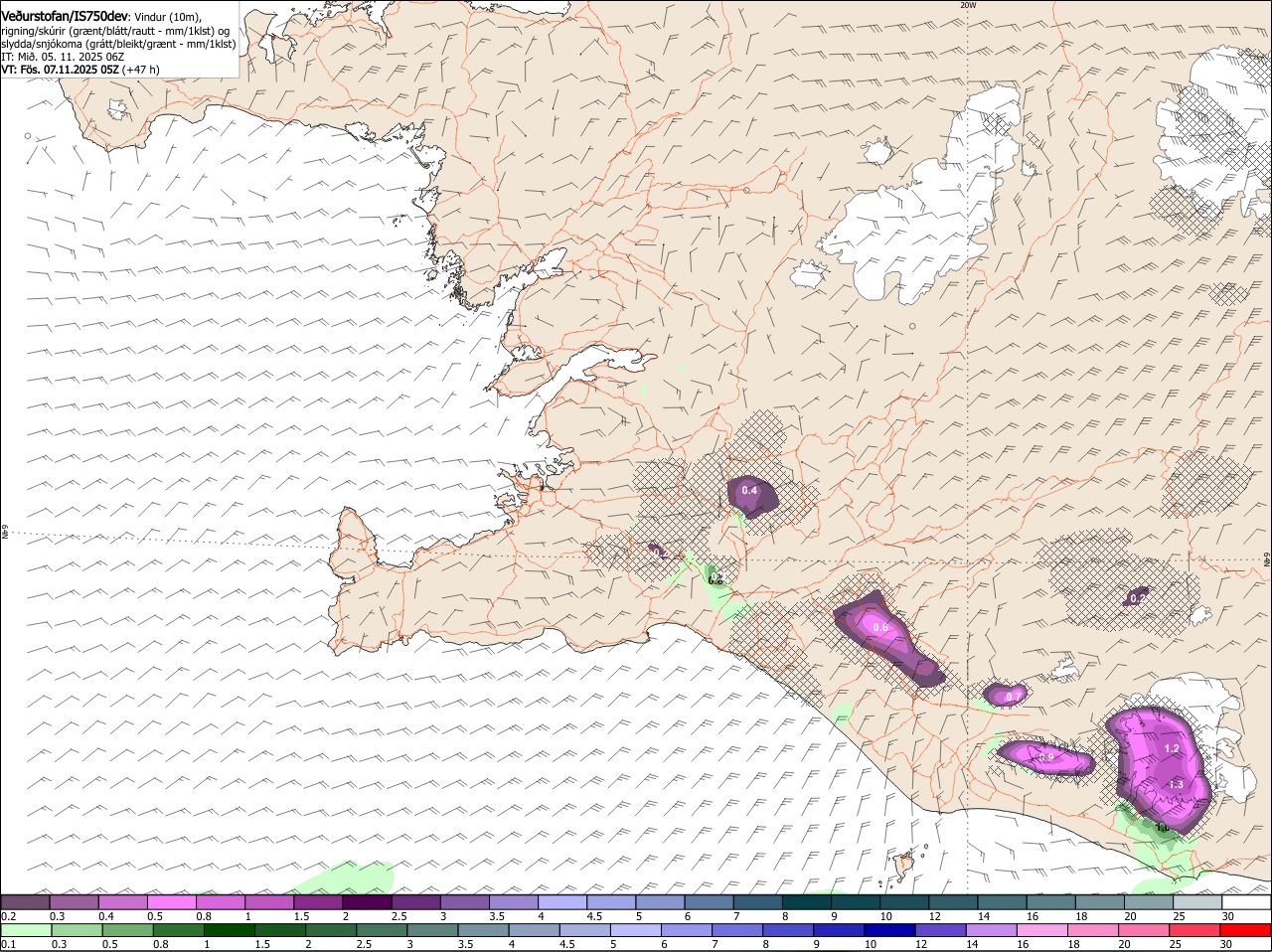Pick the upper legend swatch labeled 7
Viewport: 1272px width, 952px height.
click(x=758, y=902)
